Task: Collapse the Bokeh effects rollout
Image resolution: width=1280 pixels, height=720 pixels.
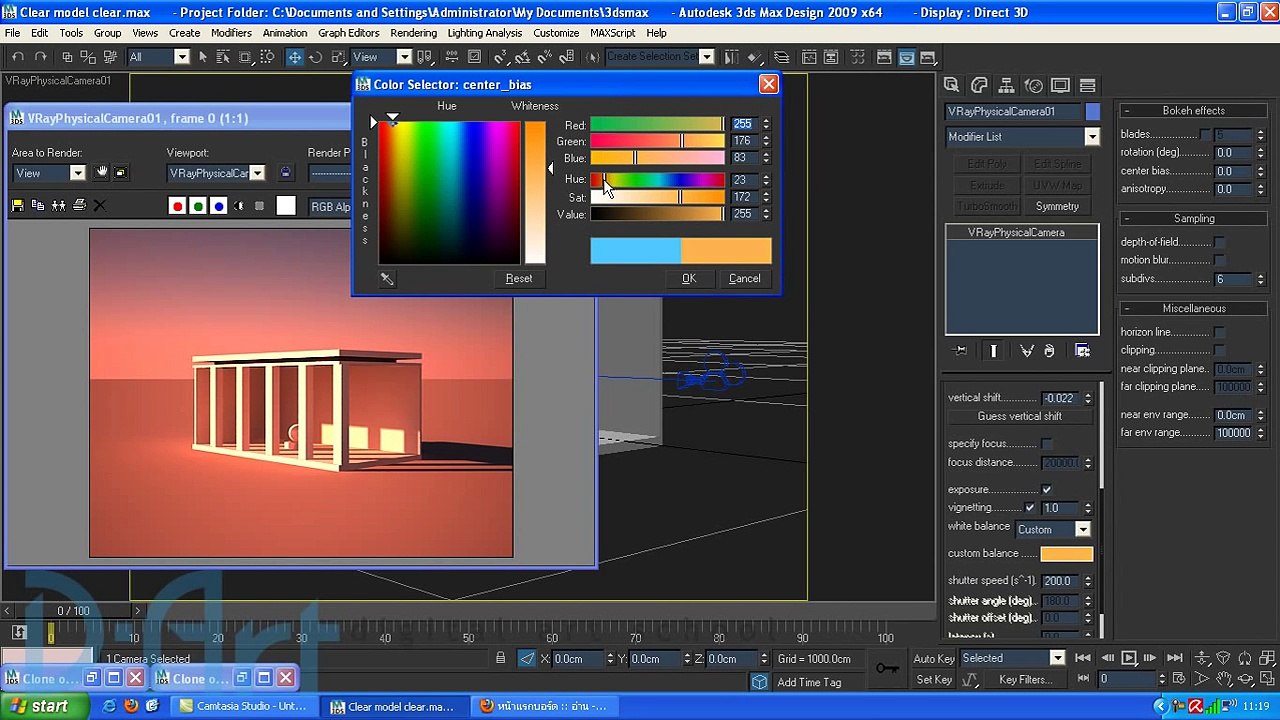Action: pos(1193,111)
